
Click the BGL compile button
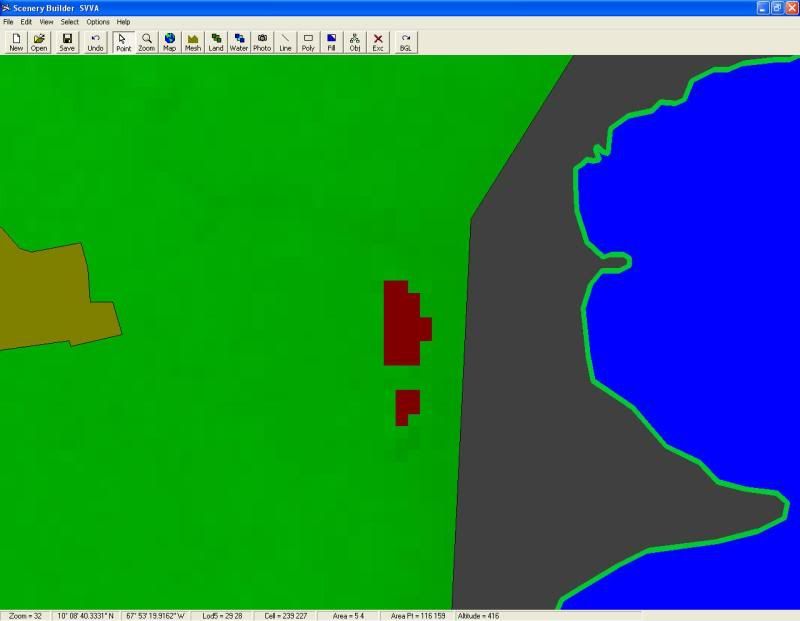pyautogui.click(x=404, y=40)
